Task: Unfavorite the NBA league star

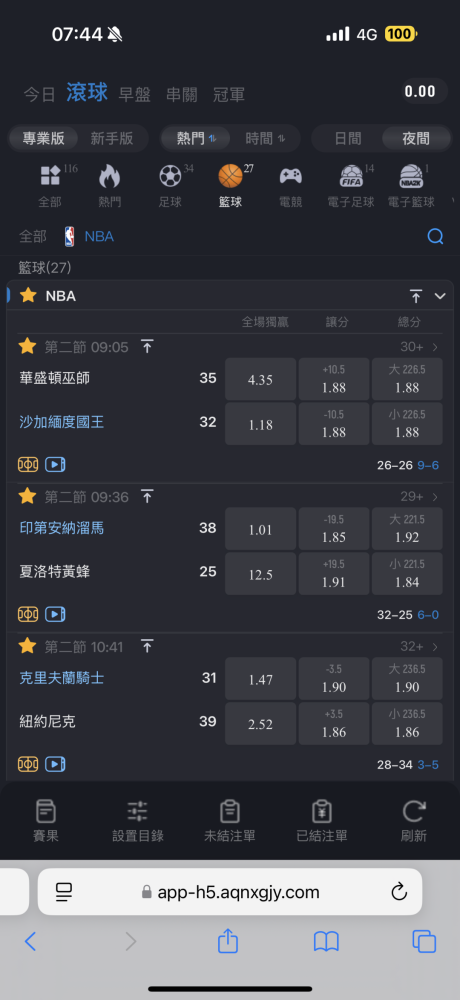Action: (28, 295)
